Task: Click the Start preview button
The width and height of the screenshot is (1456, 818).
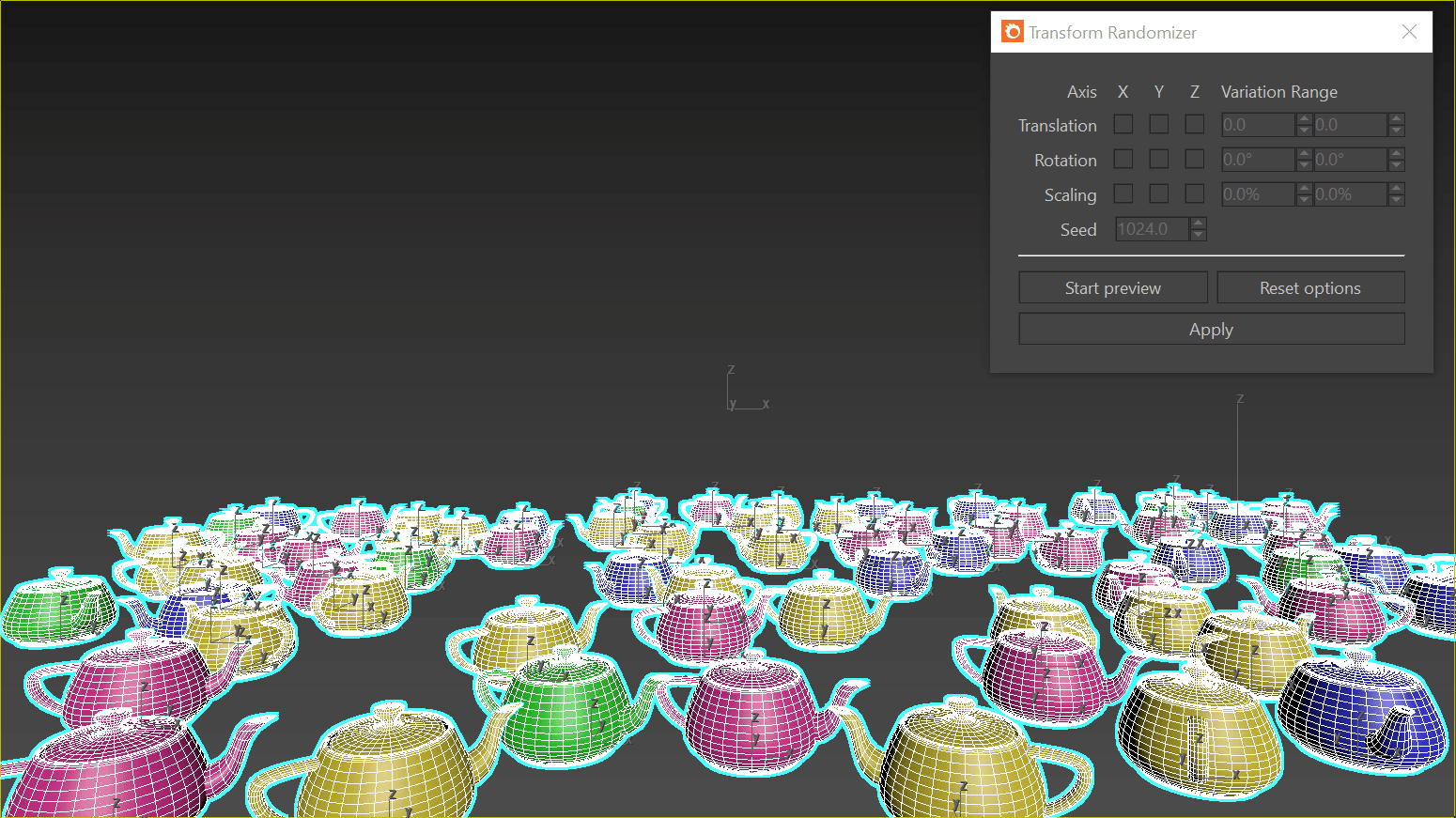Action: [x=1113, y=287]
